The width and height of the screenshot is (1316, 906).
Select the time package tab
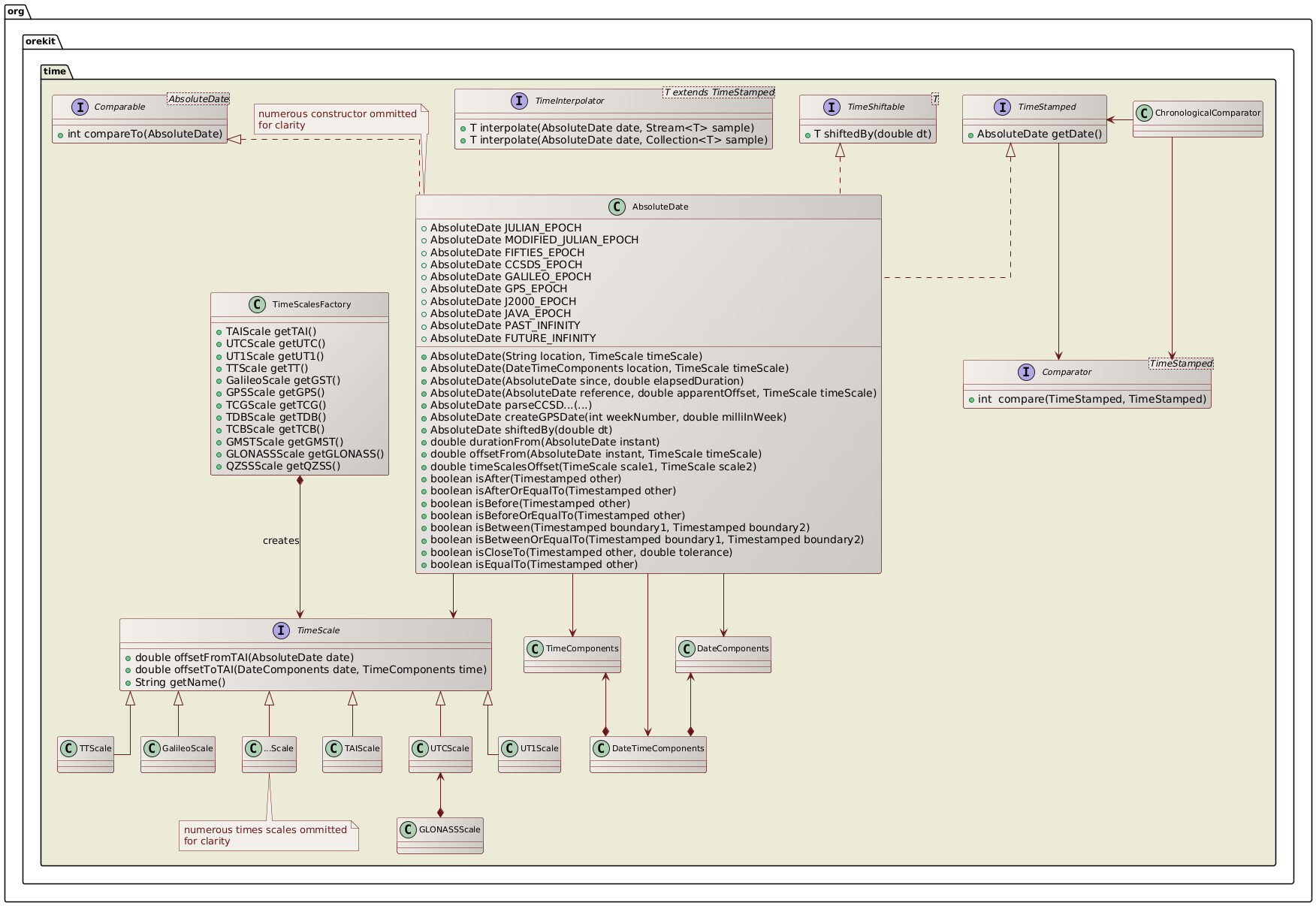click(54, 71)
